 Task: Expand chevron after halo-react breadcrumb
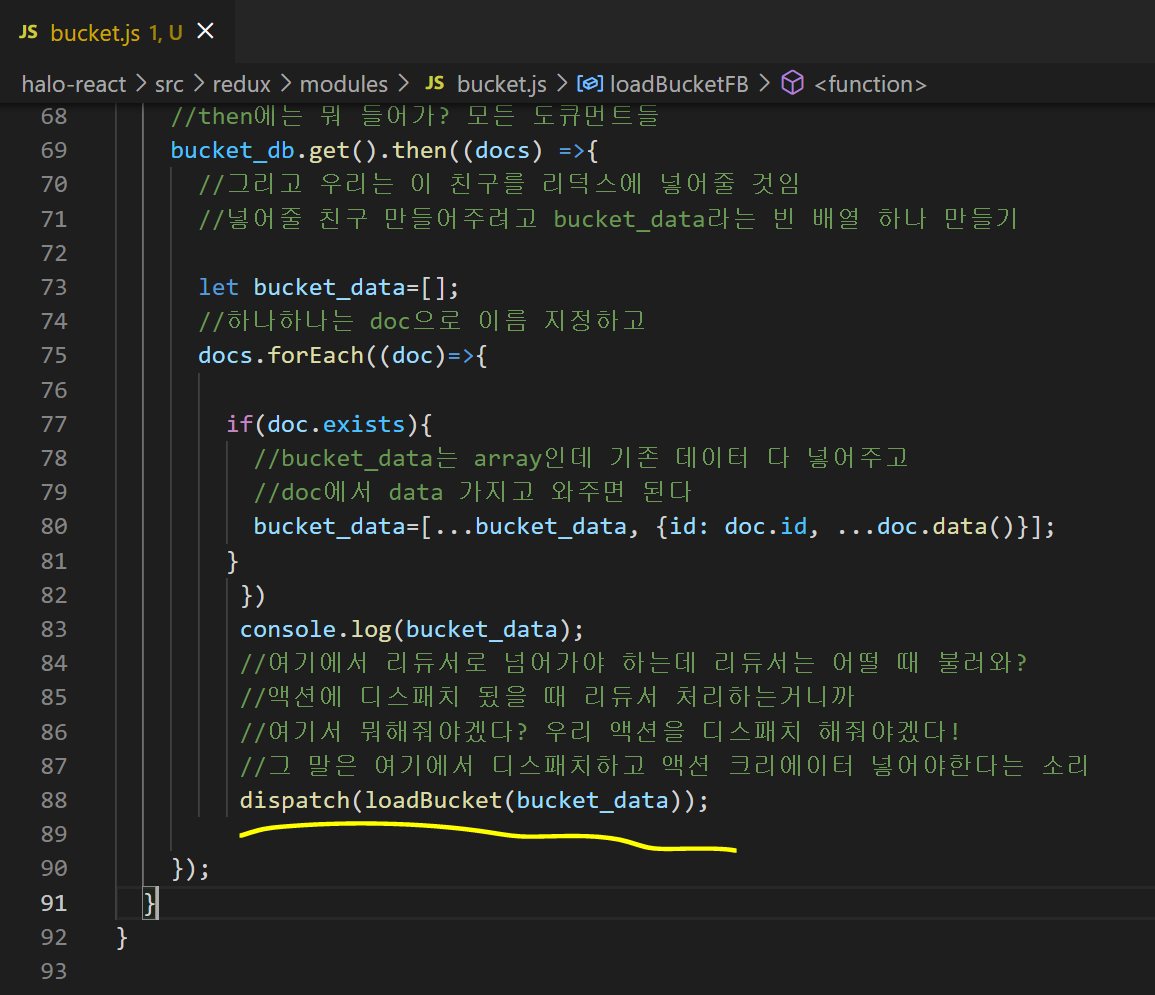tap(141, 83)
